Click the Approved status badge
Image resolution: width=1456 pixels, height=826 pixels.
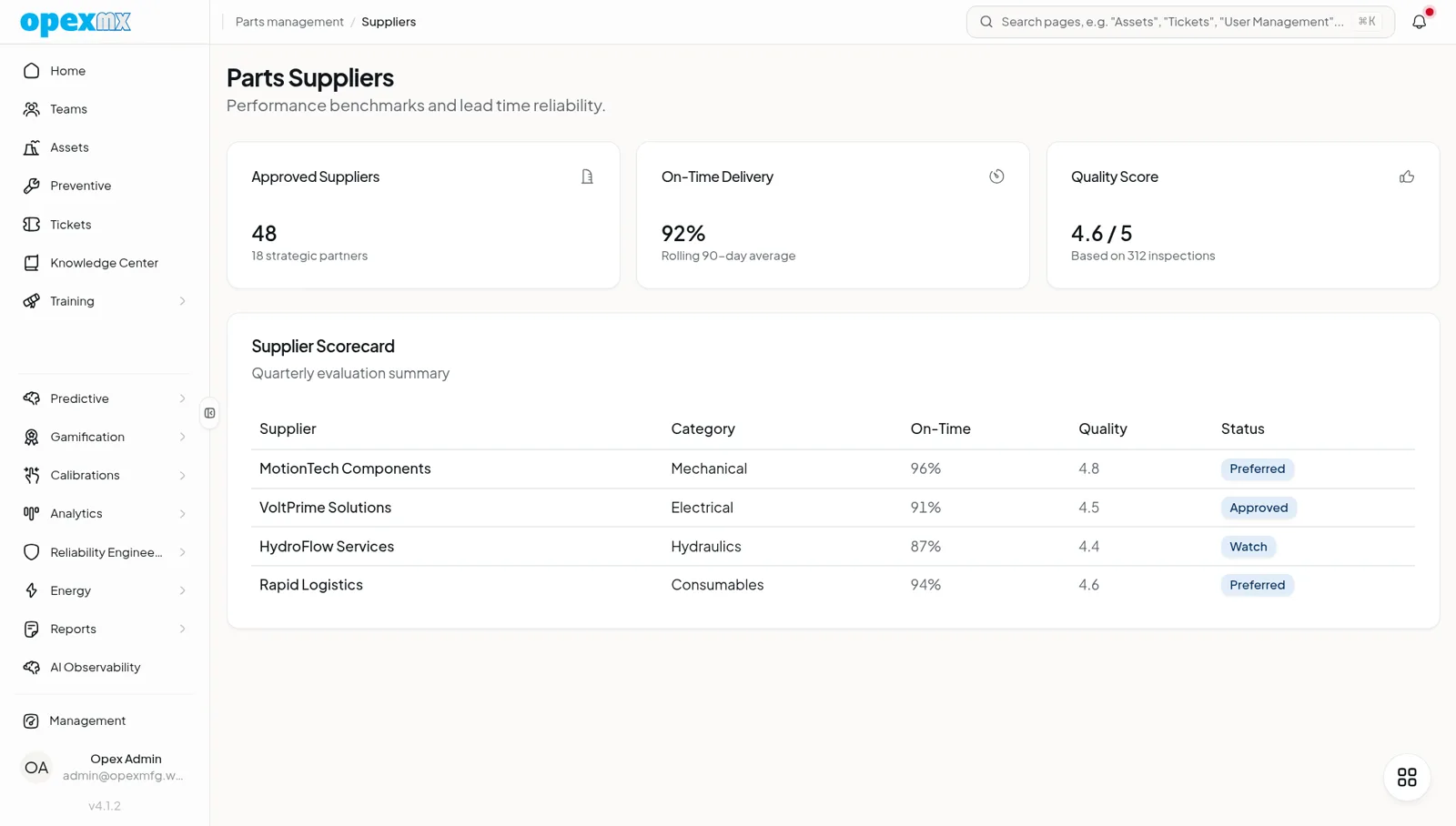click(1259, 508)
